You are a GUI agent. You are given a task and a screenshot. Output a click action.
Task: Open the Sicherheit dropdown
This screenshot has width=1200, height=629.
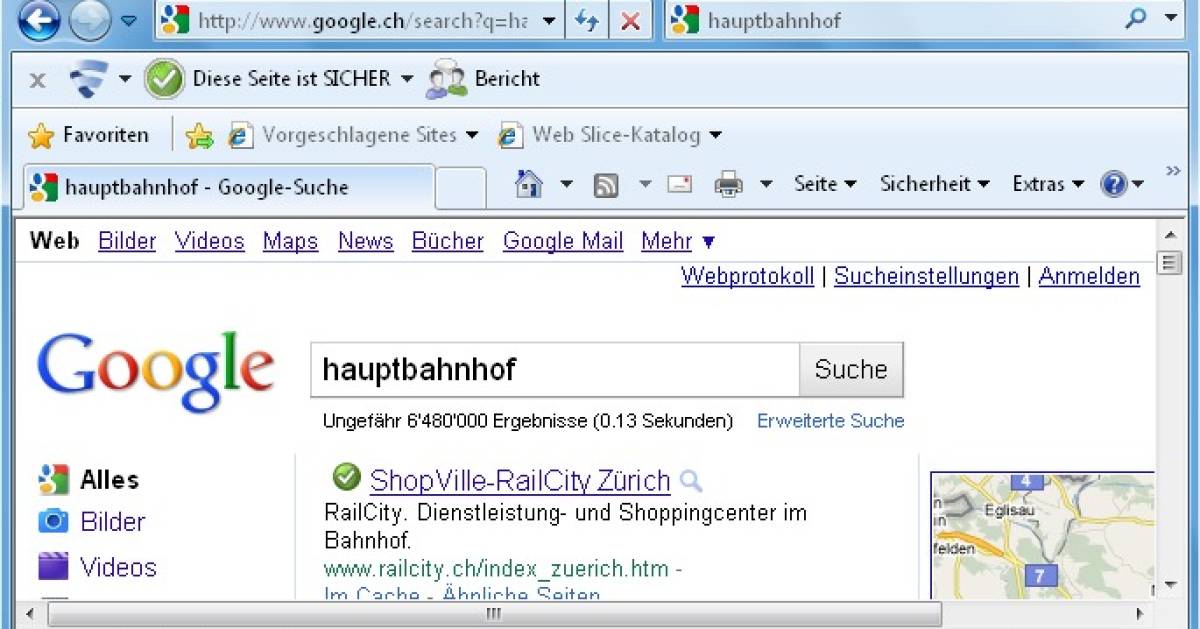[x=926, y=184]
